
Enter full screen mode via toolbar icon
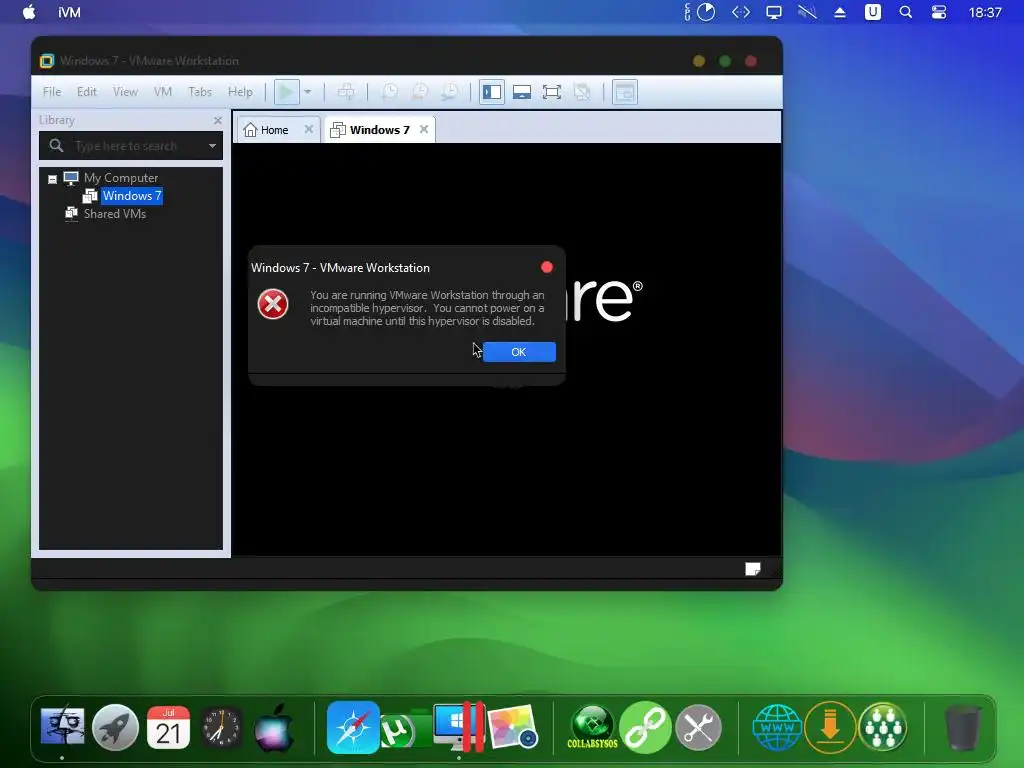click(552, 92)
